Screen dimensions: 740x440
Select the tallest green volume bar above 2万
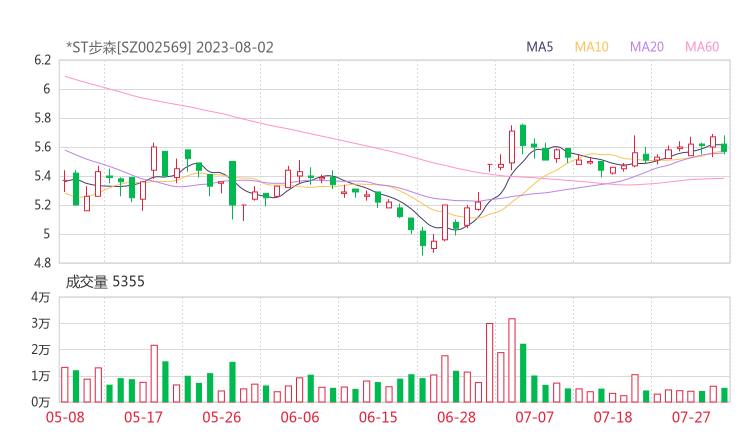523,373
